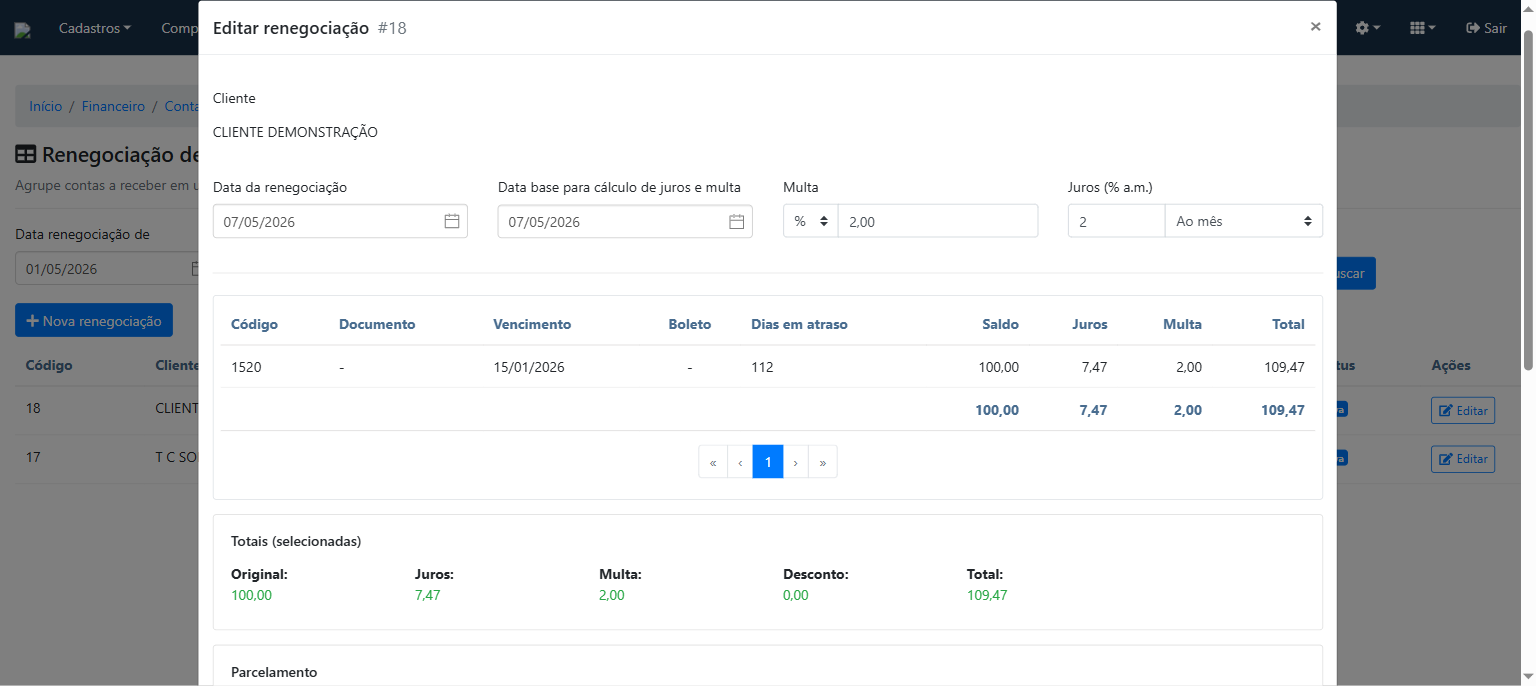Click the background date filter 01/05/2026
The height and width of the screenshot is (686, 1536).
point(107,269)
